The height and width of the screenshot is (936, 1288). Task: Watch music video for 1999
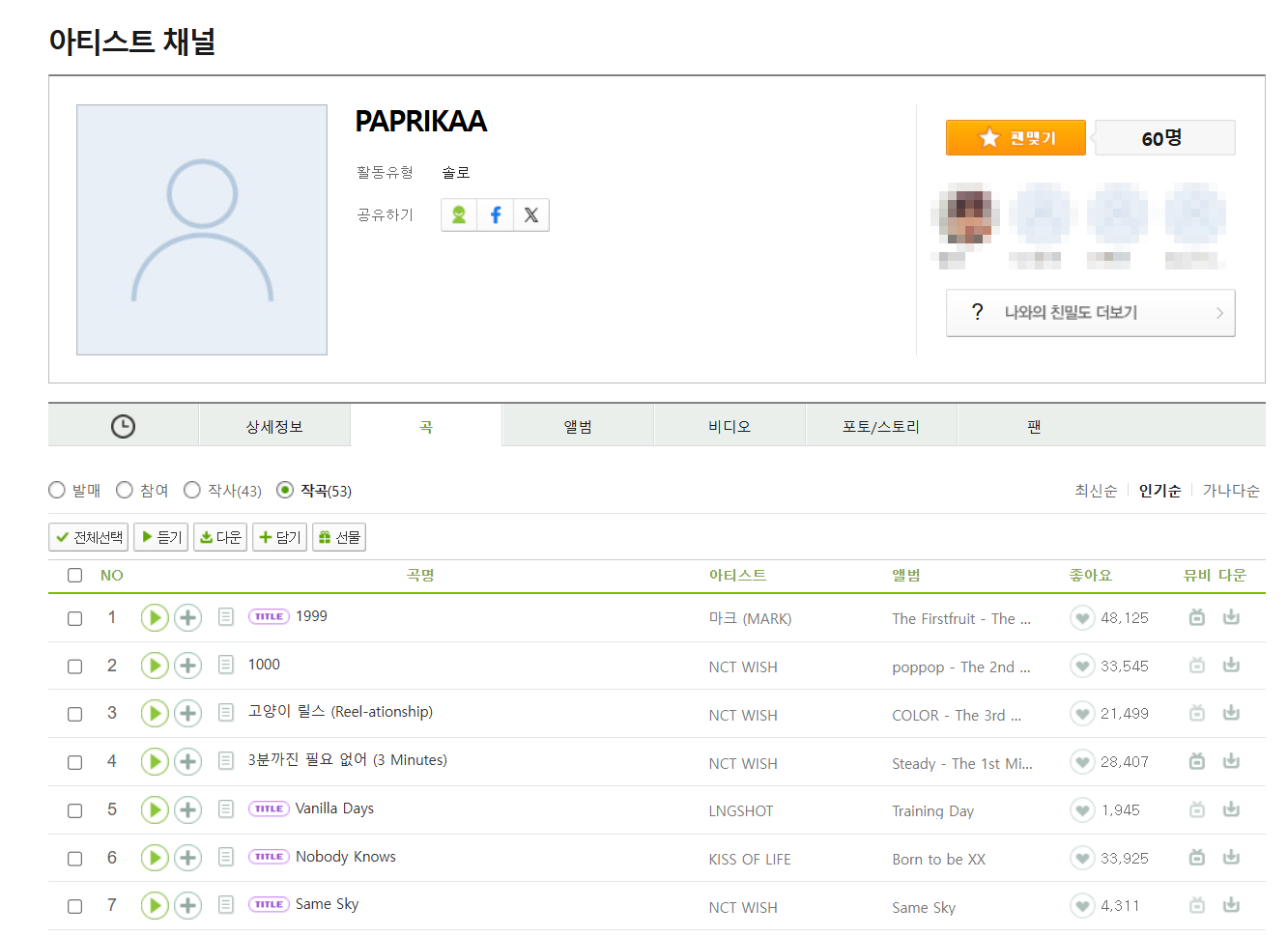point(1196,617)
